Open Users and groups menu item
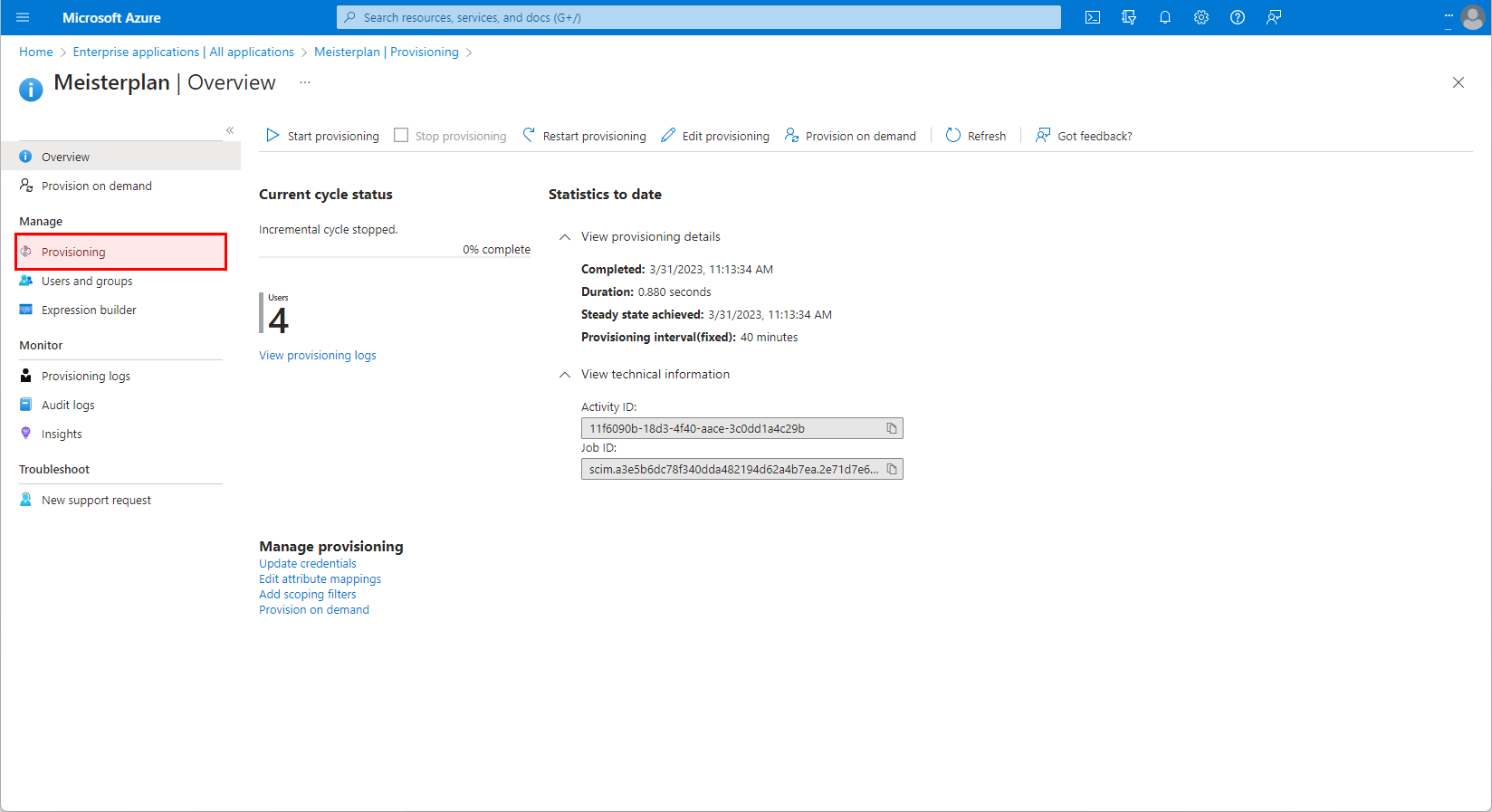1492x812 pixels. (87, 281)
